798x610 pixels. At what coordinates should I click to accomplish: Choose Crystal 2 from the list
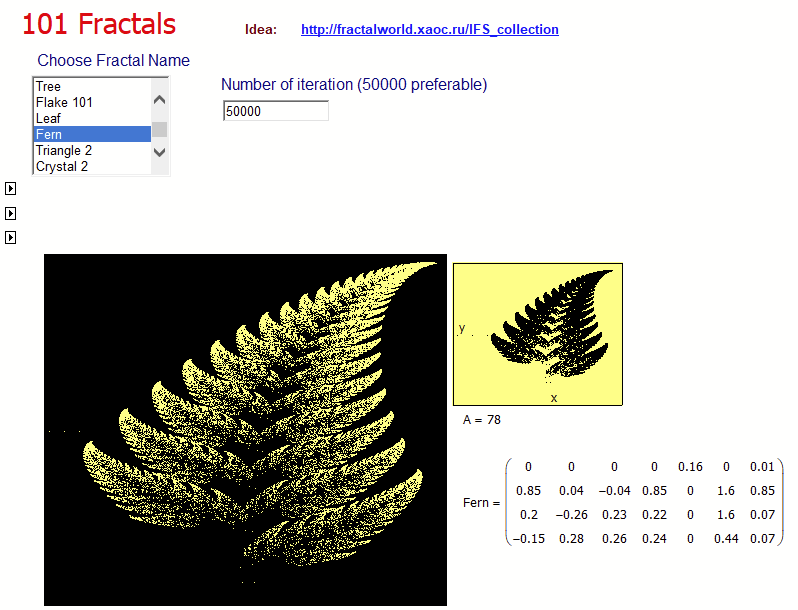pyautogui.click(x=92, y=166)
